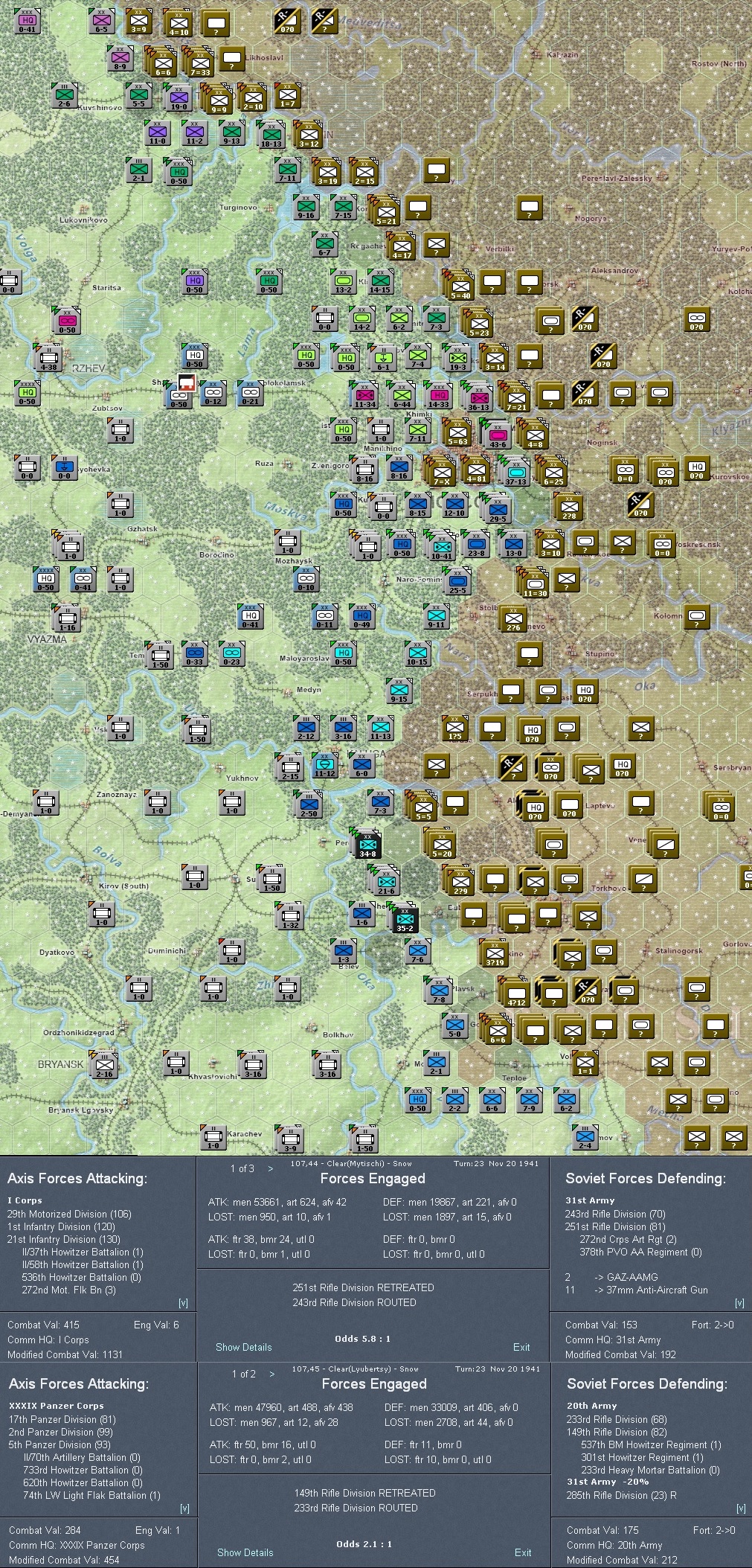The height and width of the screenshot is (1568, 752).
Task: Select the blue 25-5 armored counter
Action: click(458, 581)
